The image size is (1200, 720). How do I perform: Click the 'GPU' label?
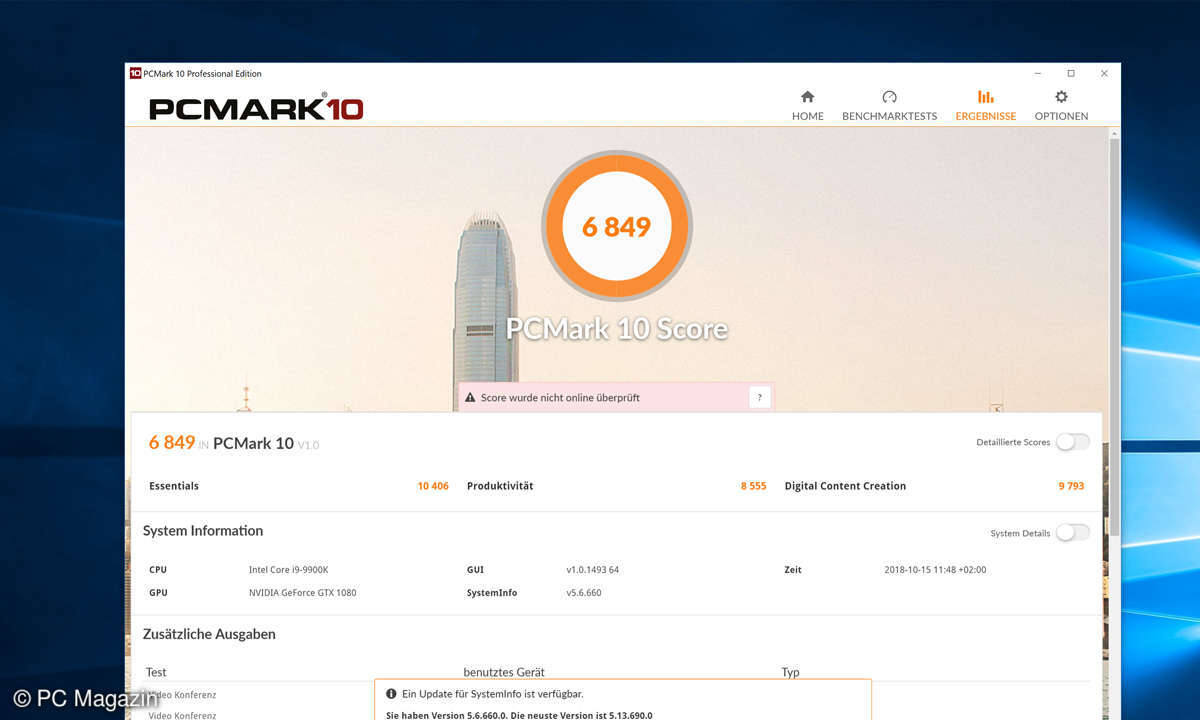click(158, 593)
